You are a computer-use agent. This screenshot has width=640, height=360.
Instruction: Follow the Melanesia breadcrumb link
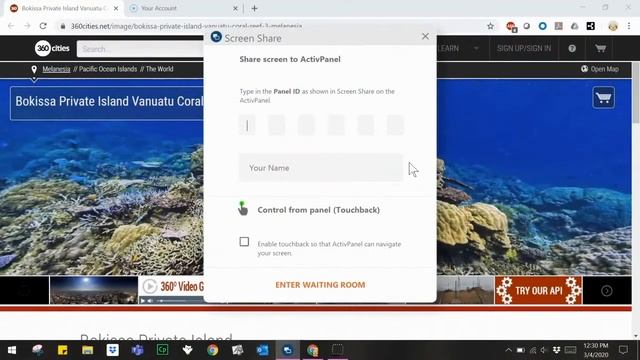pos(56,69)
